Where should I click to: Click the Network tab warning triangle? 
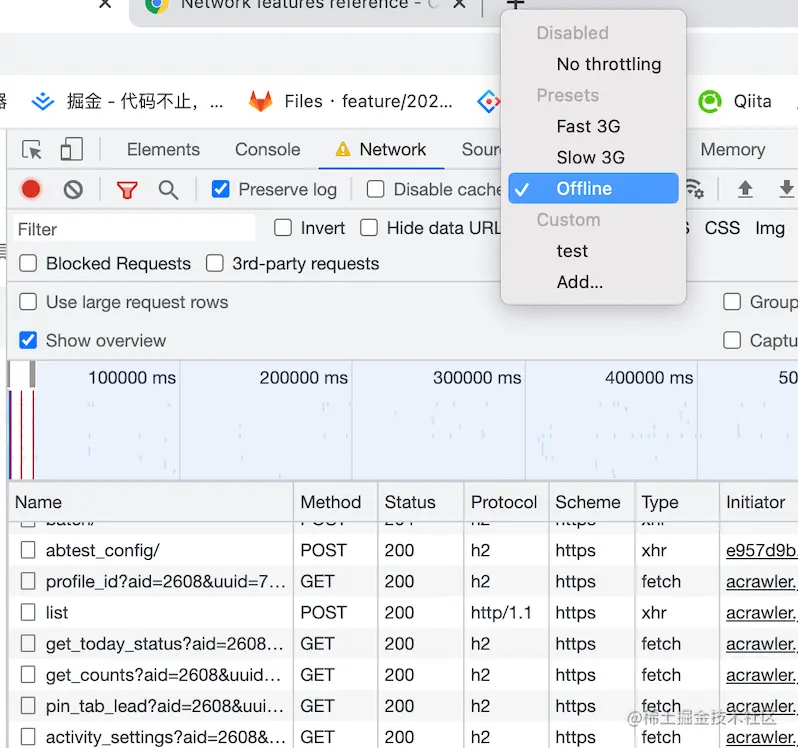343,149
